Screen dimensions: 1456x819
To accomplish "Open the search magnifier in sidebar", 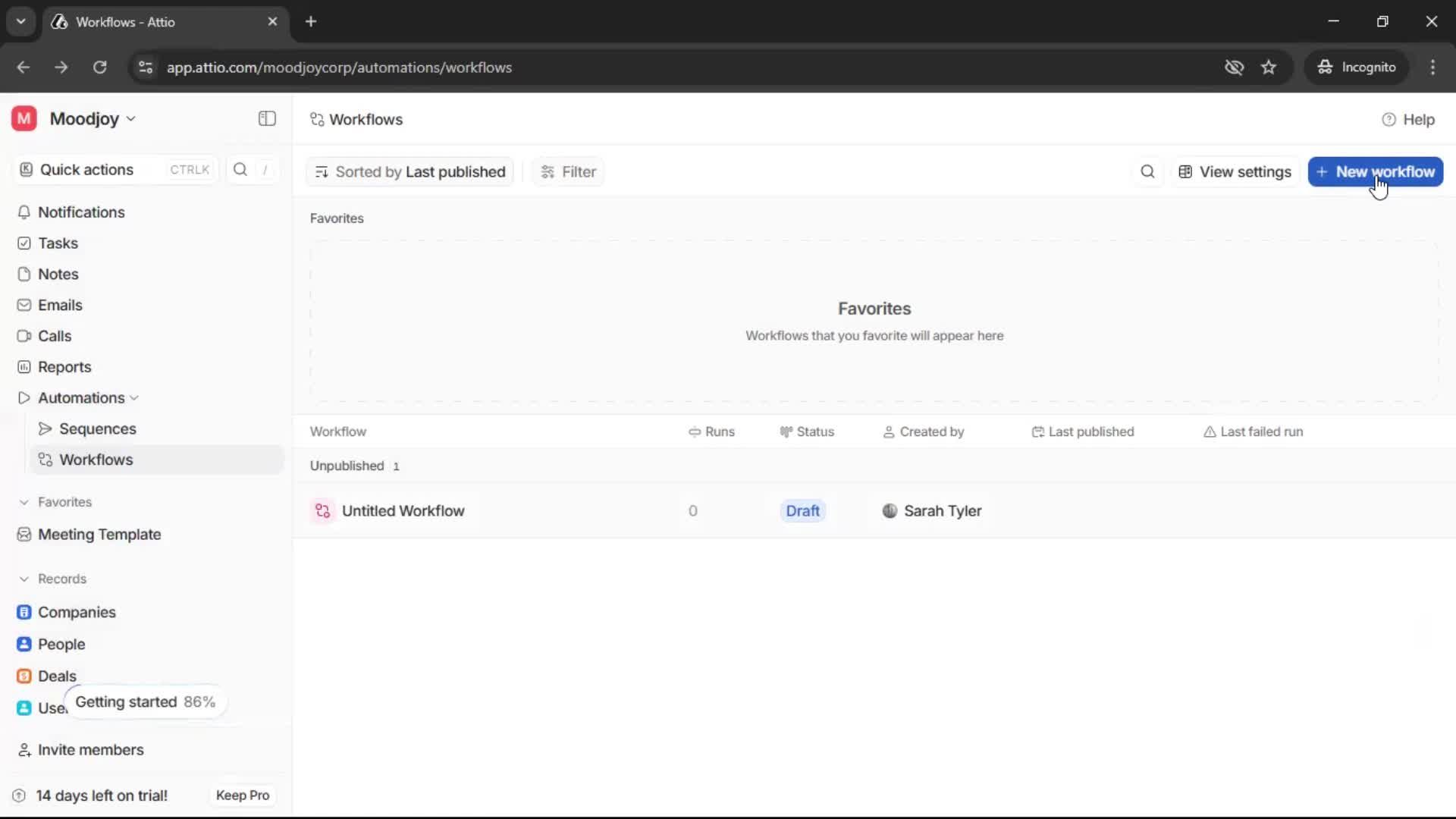I will [x=240, y=169].
